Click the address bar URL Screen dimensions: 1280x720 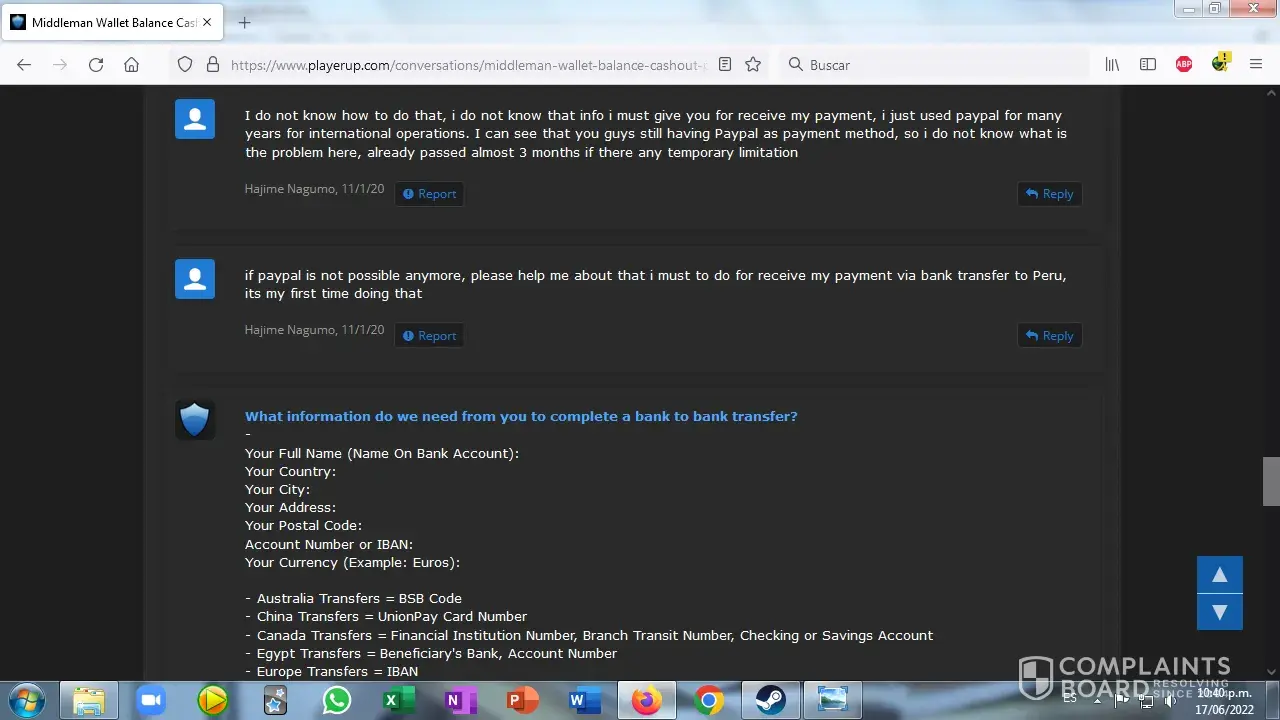point(468,65)
